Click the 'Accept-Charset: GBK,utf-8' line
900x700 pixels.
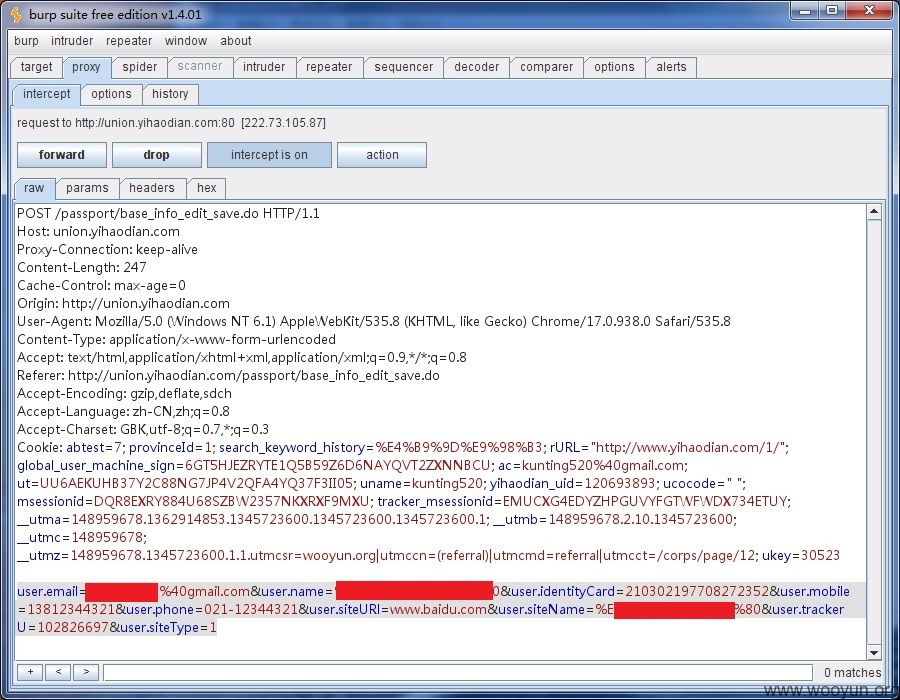click(143, 429)
